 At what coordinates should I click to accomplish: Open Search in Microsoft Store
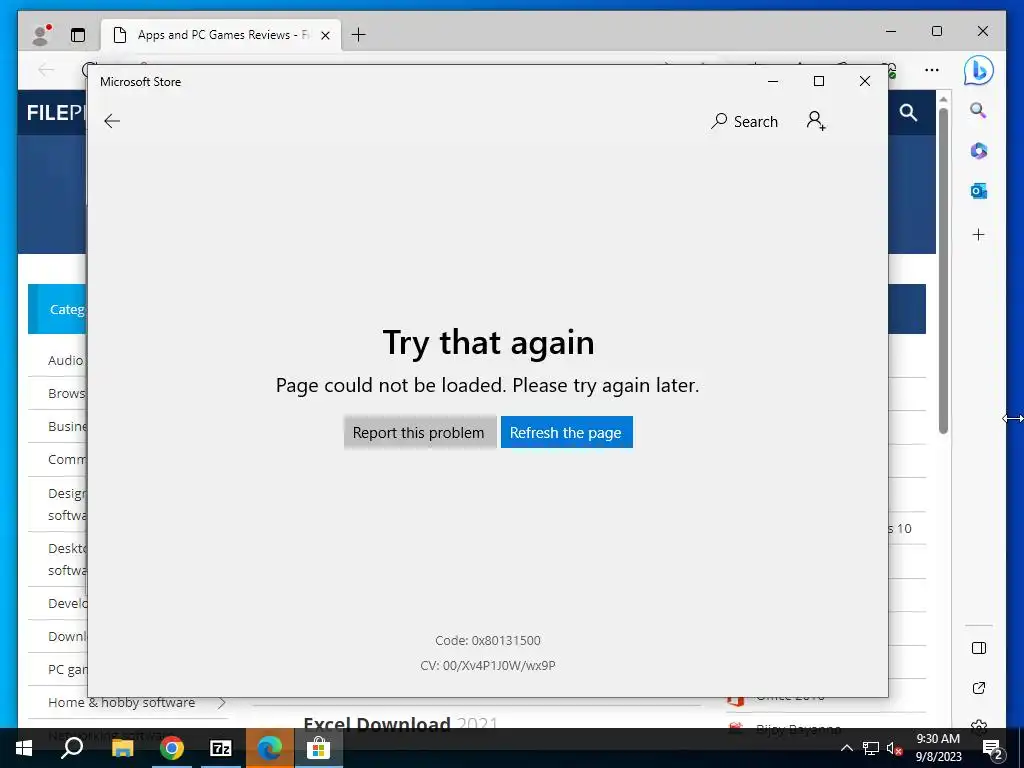coord(744,121)
